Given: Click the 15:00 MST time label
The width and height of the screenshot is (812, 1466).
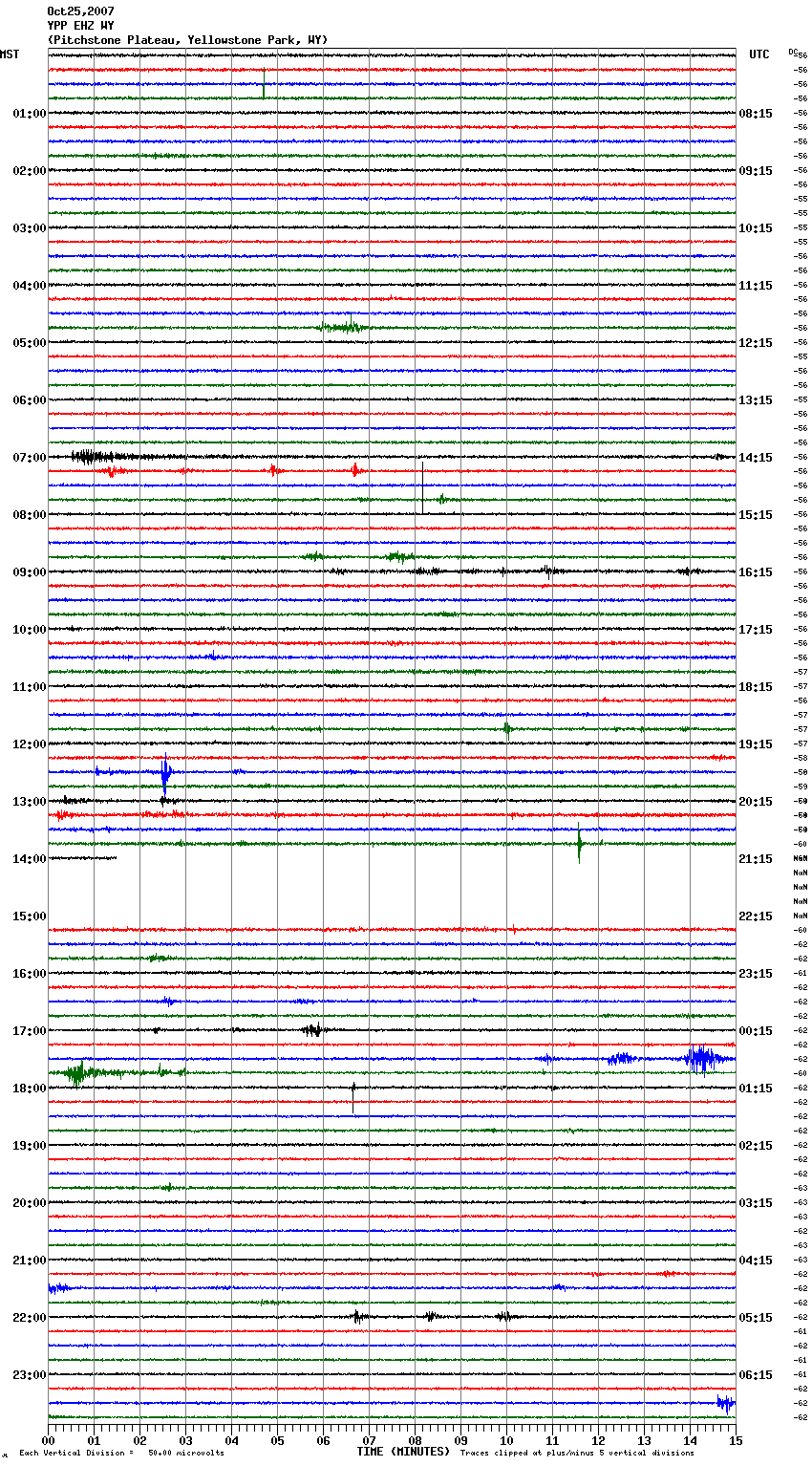Looking at the screenshot, I should 30,916.
